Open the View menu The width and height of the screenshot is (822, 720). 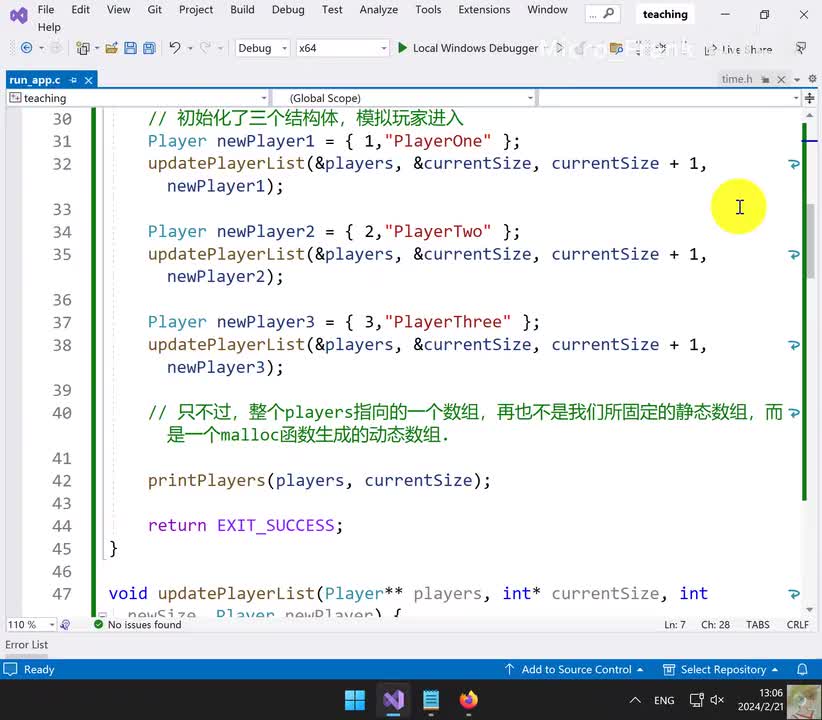118,9
